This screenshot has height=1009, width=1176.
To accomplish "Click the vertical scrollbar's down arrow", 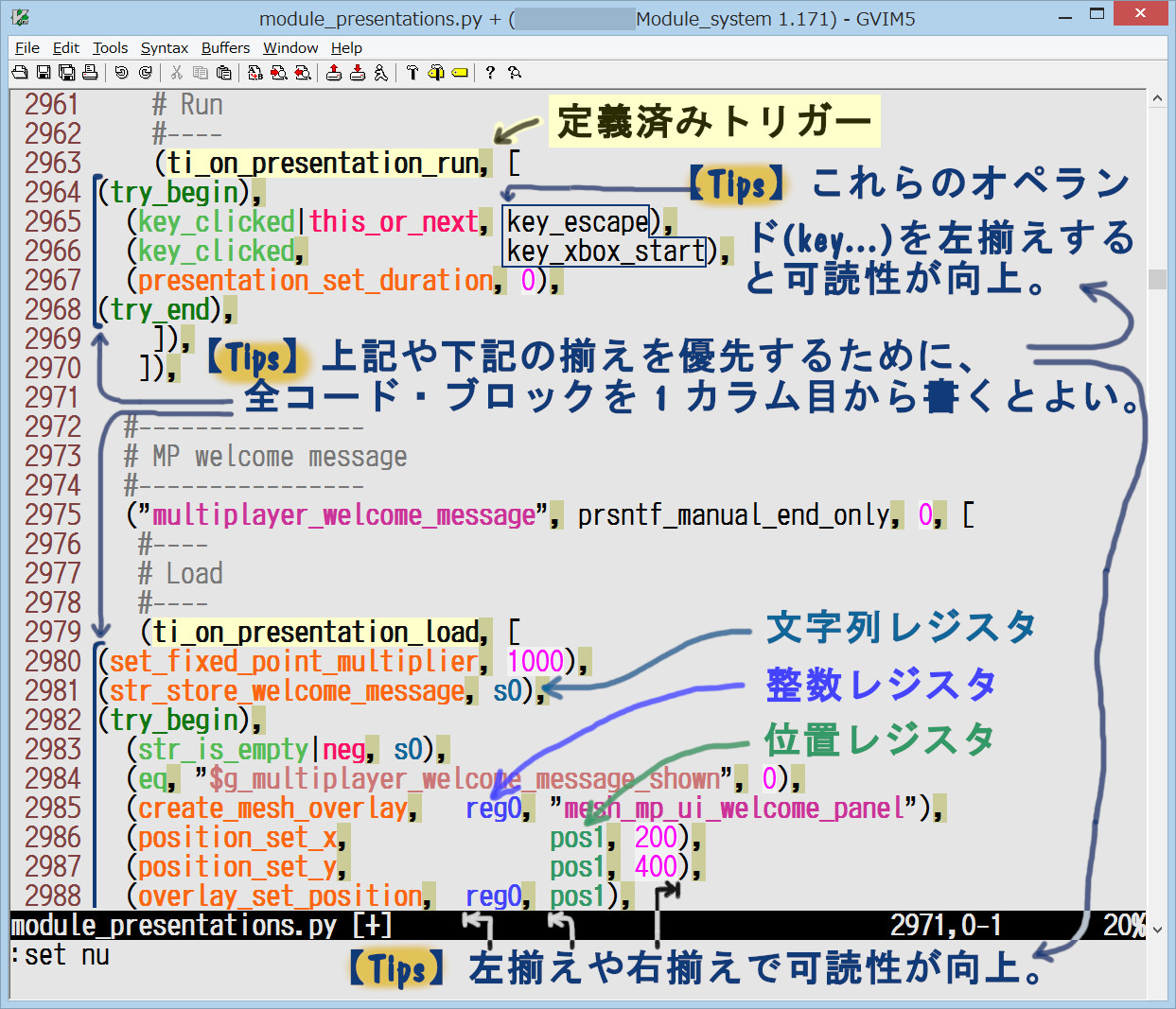I will (1157, 930).
